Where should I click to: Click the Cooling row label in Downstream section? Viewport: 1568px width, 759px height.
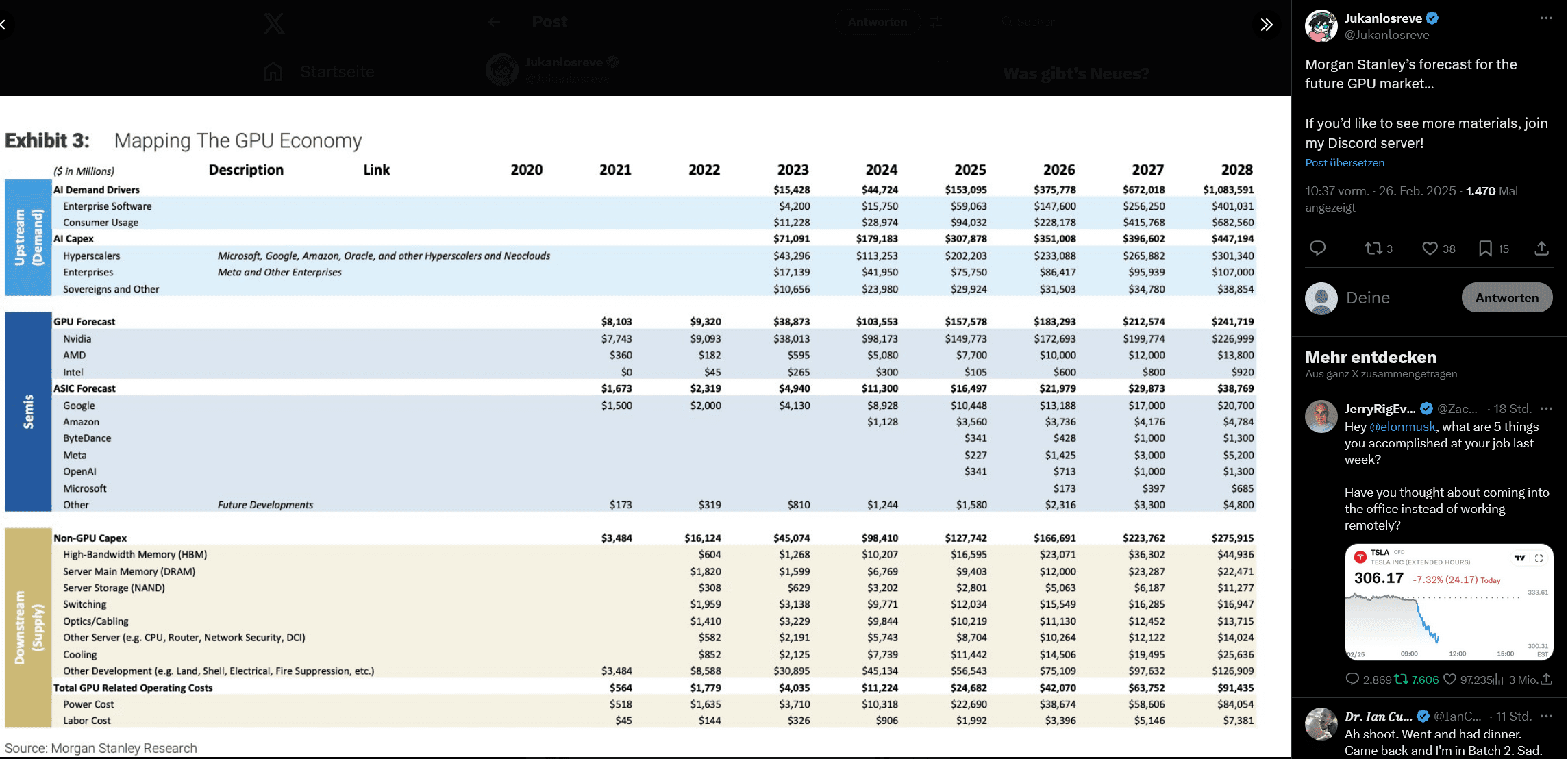click(x=80, y=655)
